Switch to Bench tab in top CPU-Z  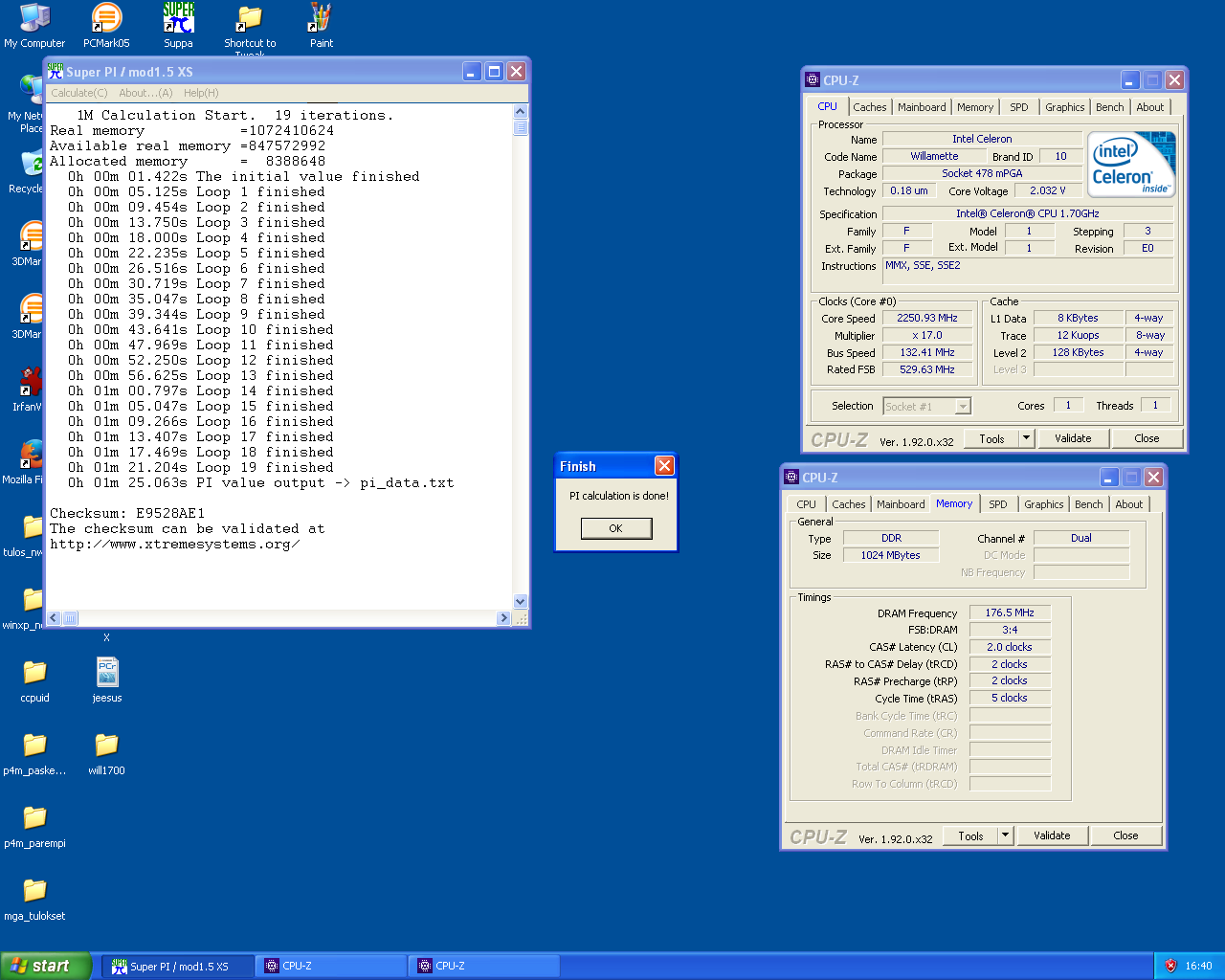pos(1110,107)
